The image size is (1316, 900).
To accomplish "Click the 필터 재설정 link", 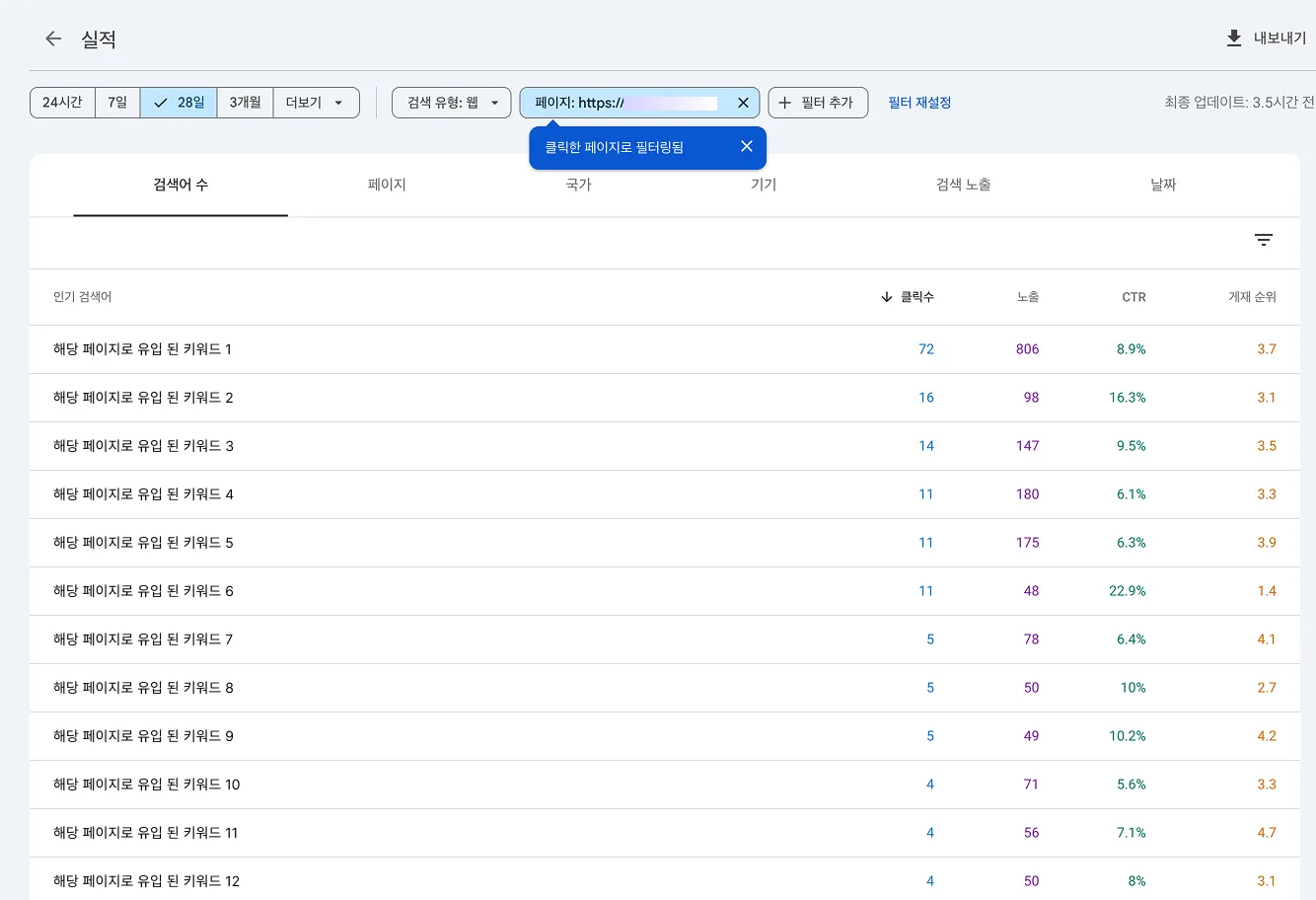I will (918, 102).
